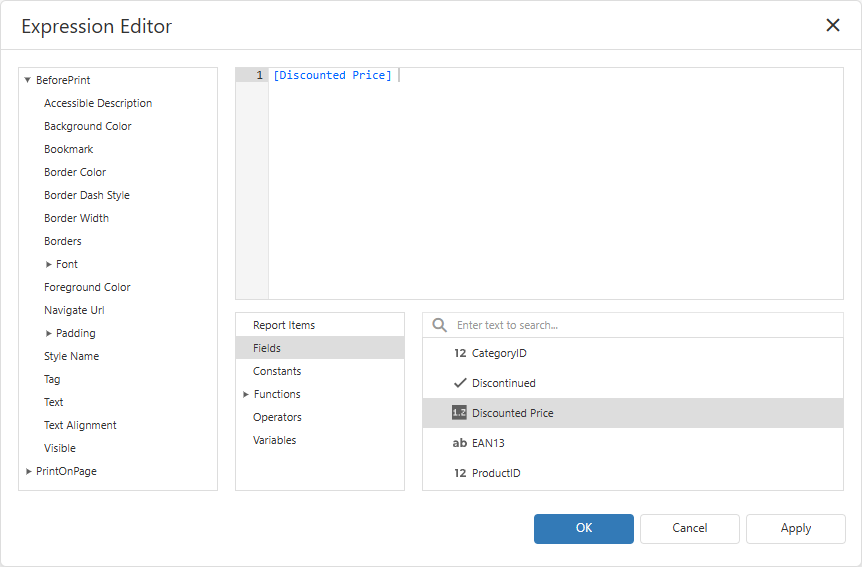Expand the Functions category arrow
The image size is (862, 567).
[246, 394]
